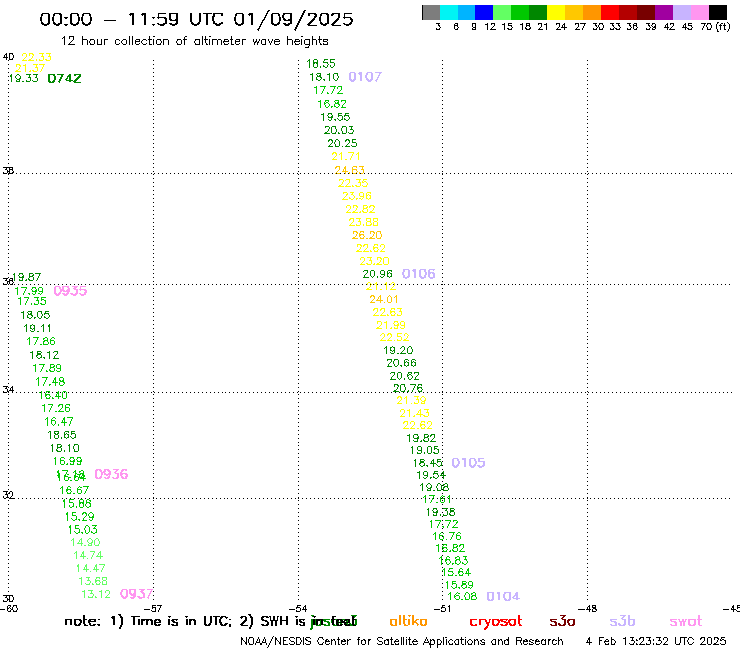
Task: Pick the orange swatch in the color scale
Action: pos(592,12)
